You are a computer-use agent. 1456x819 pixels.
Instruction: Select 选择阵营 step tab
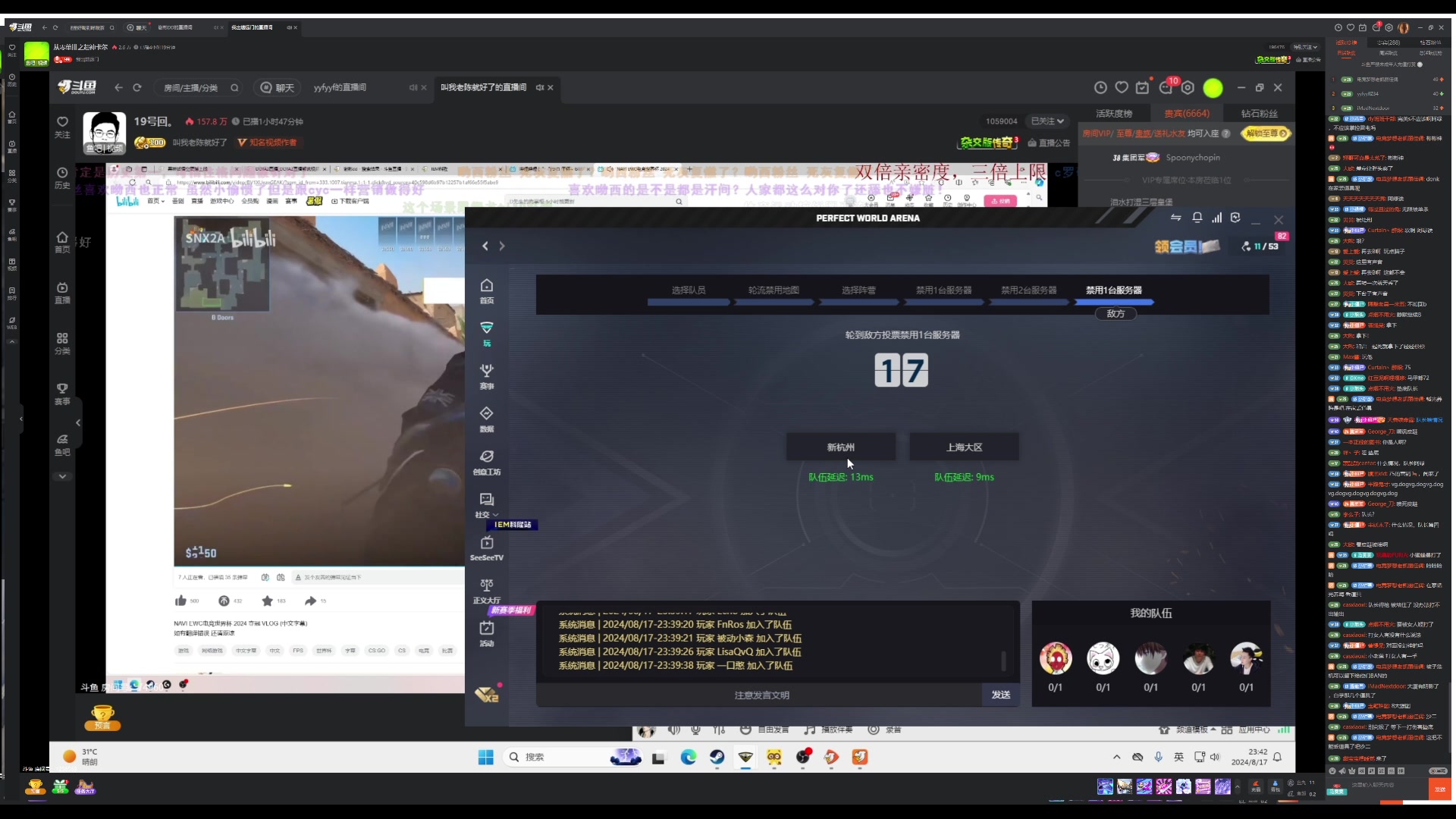point(858,290)
